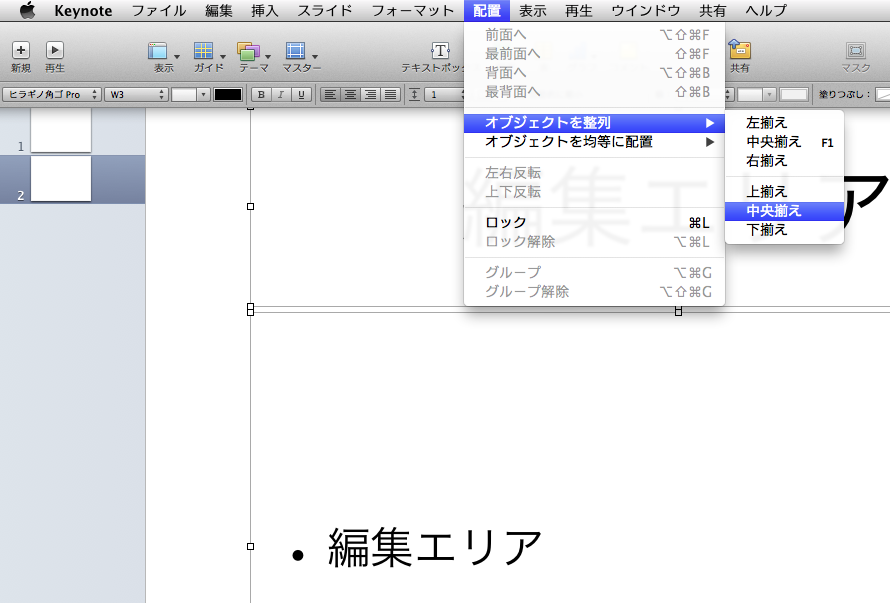Expand the マスター dropdown arrow
The image size is (890, 603).
(x=314, y=56)
